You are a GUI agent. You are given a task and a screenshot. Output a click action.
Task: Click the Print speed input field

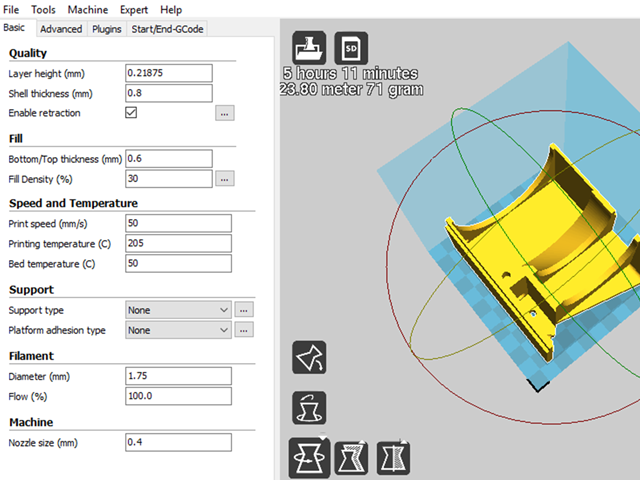tap(178, 223)
